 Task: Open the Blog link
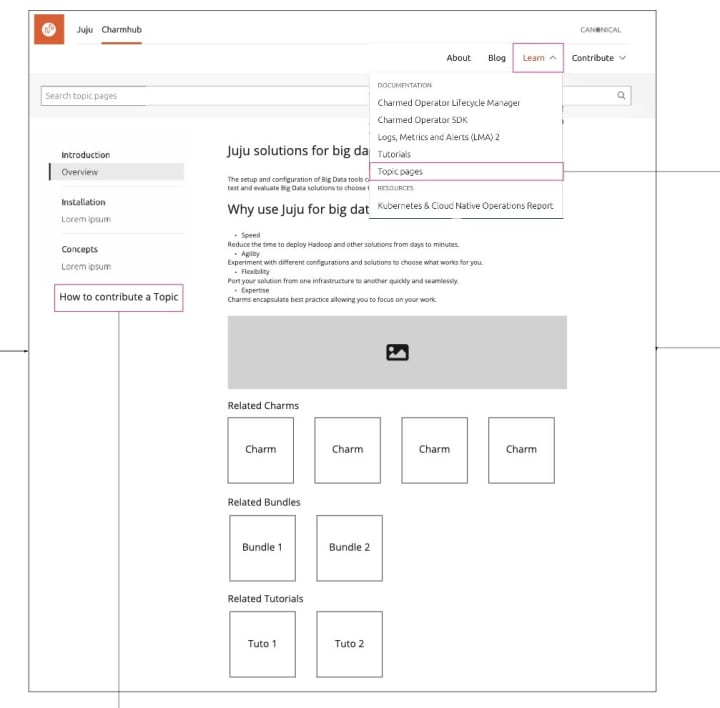496,58
